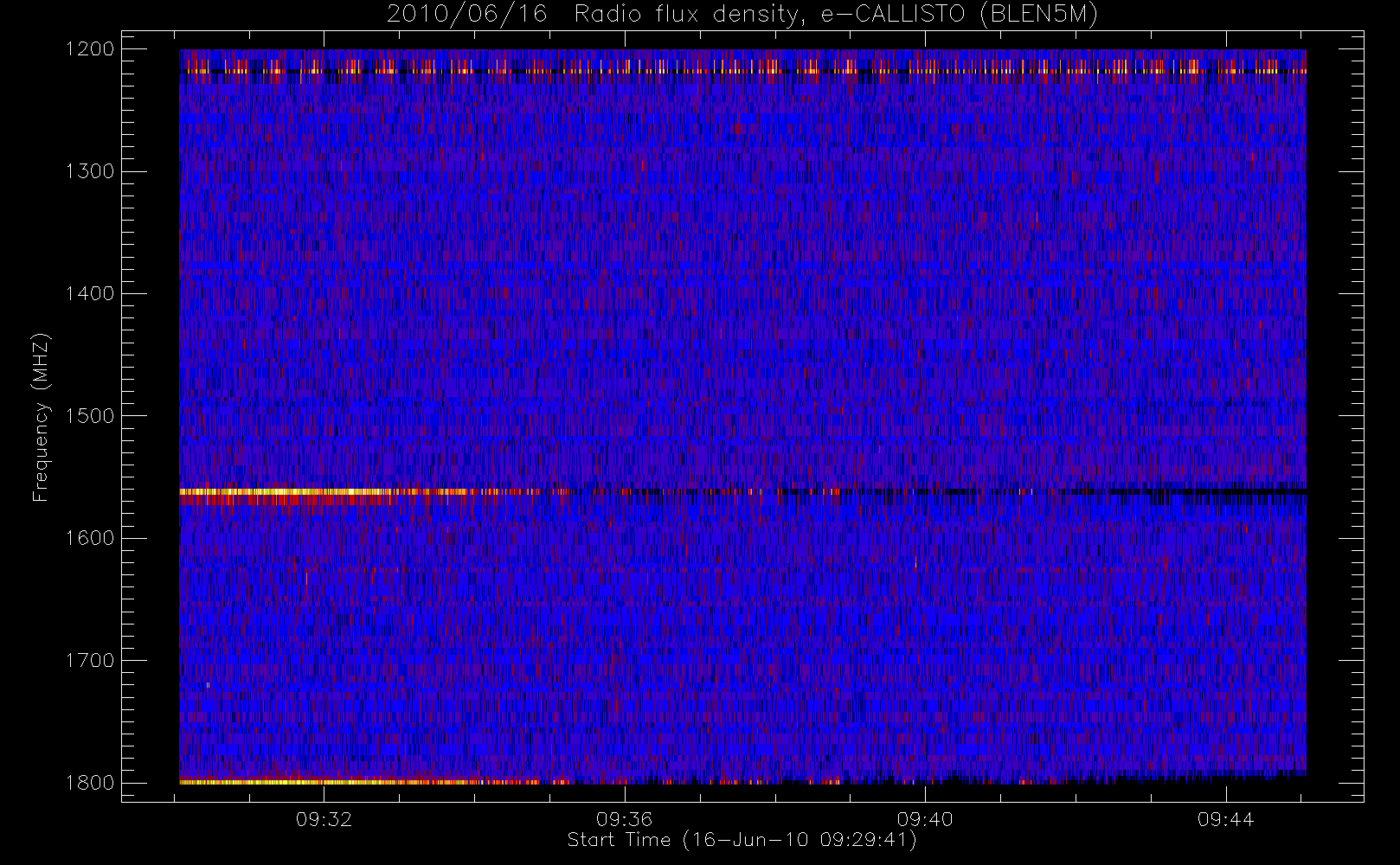Click the '09:40' time axis label
Screen dimensions: 1400x865
point(925,820)
